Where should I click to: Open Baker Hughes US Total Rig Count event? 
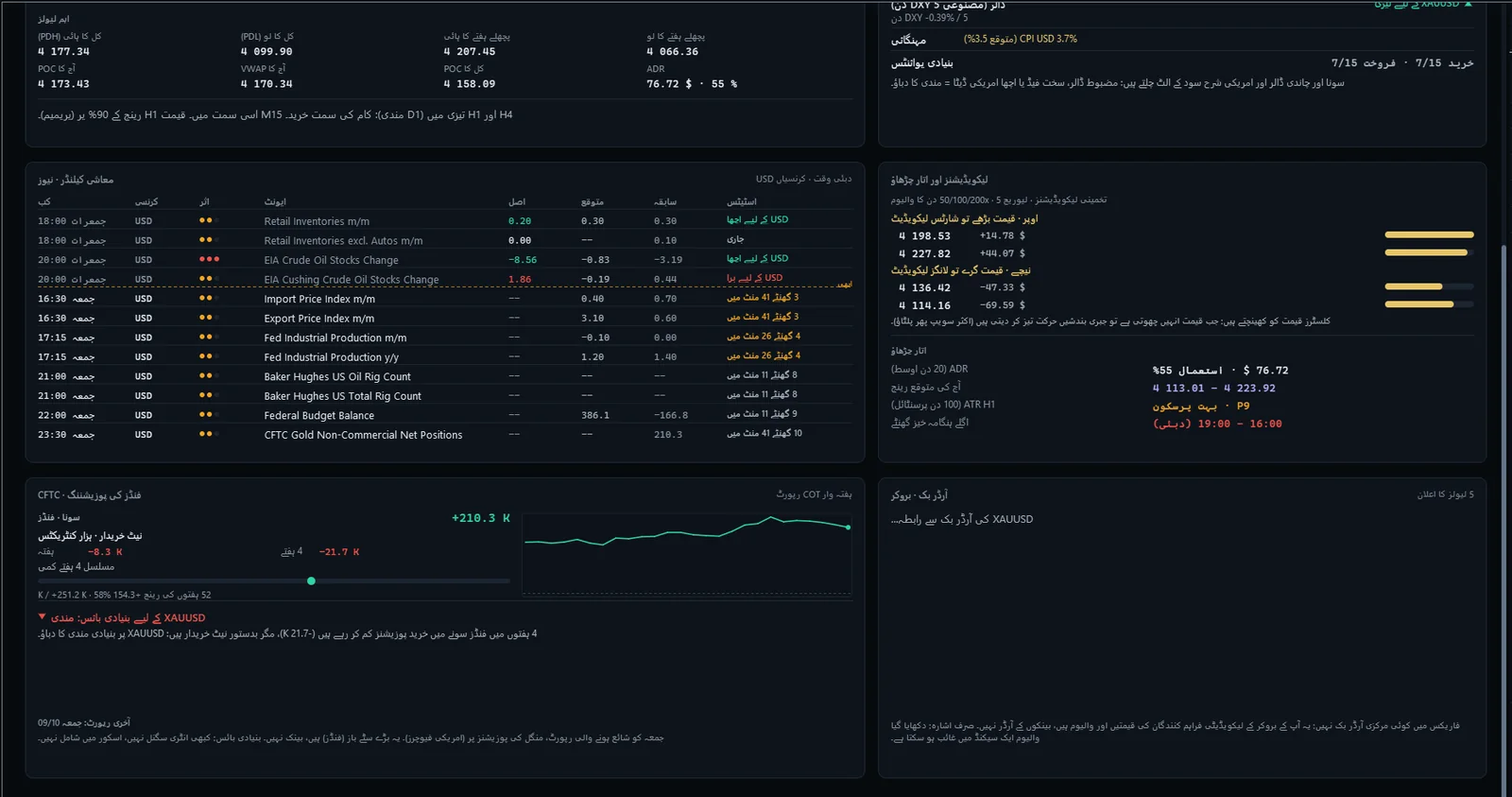pyautogui.click(x=343, y=396)
